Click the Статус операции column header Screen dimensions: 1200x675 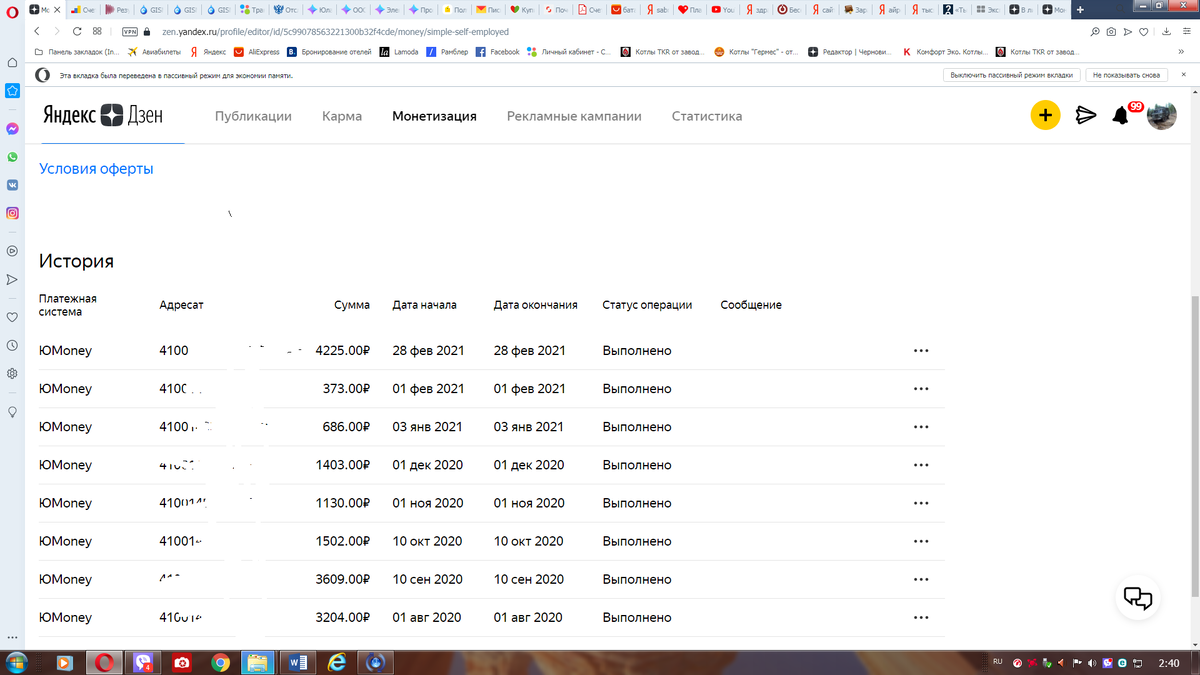(647, 305)
